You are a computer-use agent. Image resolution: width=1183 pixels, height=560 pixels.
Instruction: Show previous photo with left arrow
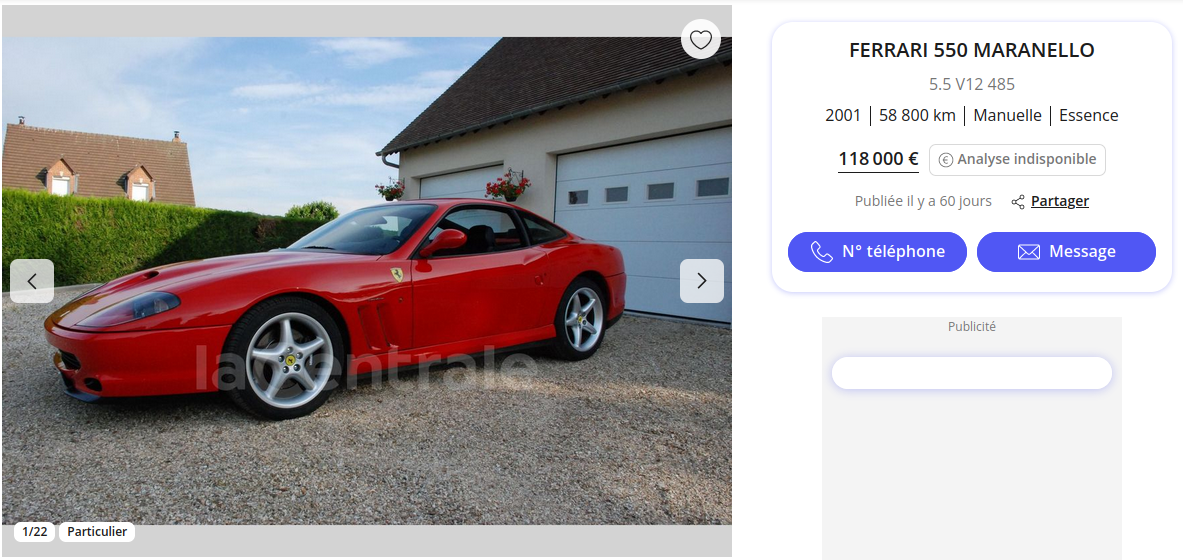click(x=32, y=281)
